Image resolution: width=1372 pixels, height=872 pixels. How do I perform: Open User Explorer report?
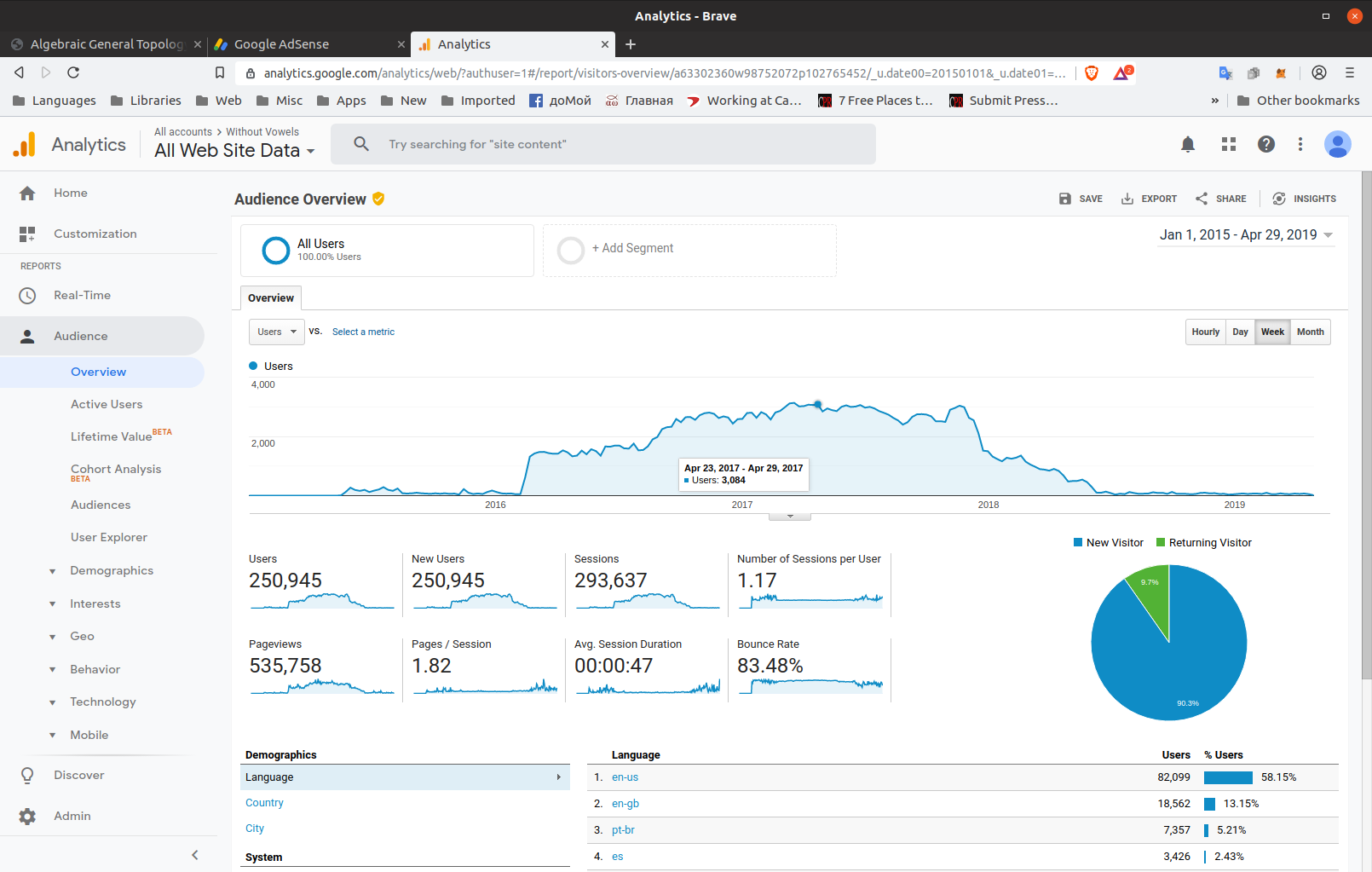pyautogui.click(x=109, y=537)
